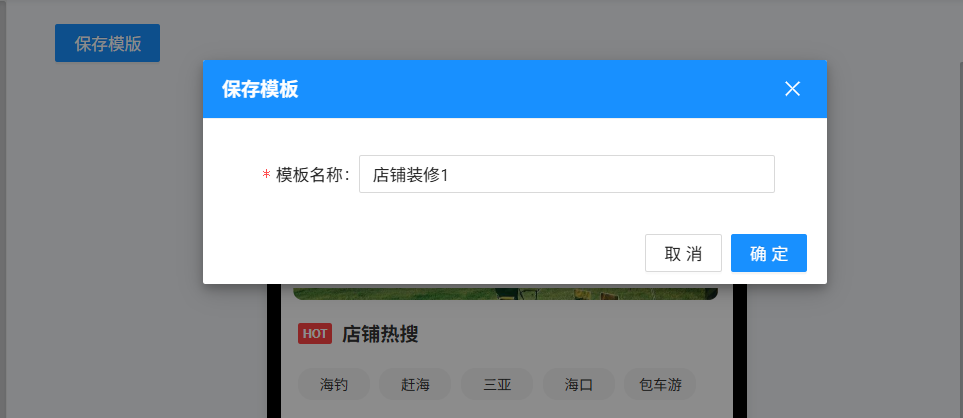The image size is (963, 418).
Task: Click the 保存模板 dialog title
Action: pos(260,90)
